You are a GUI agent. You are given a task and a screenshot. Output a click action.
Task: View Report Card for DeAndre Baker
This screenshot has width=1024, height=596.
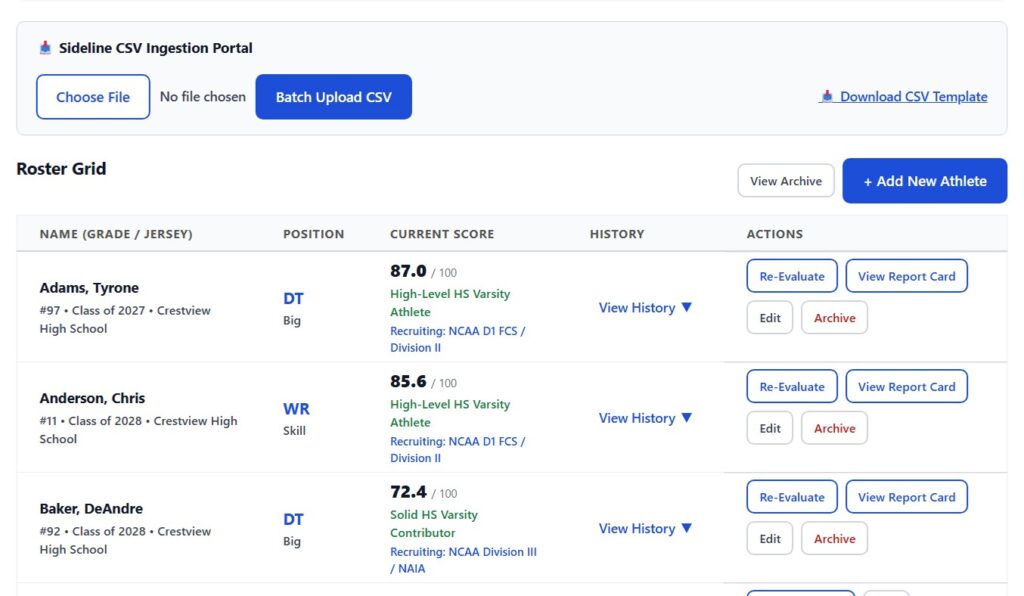[906, 497]
